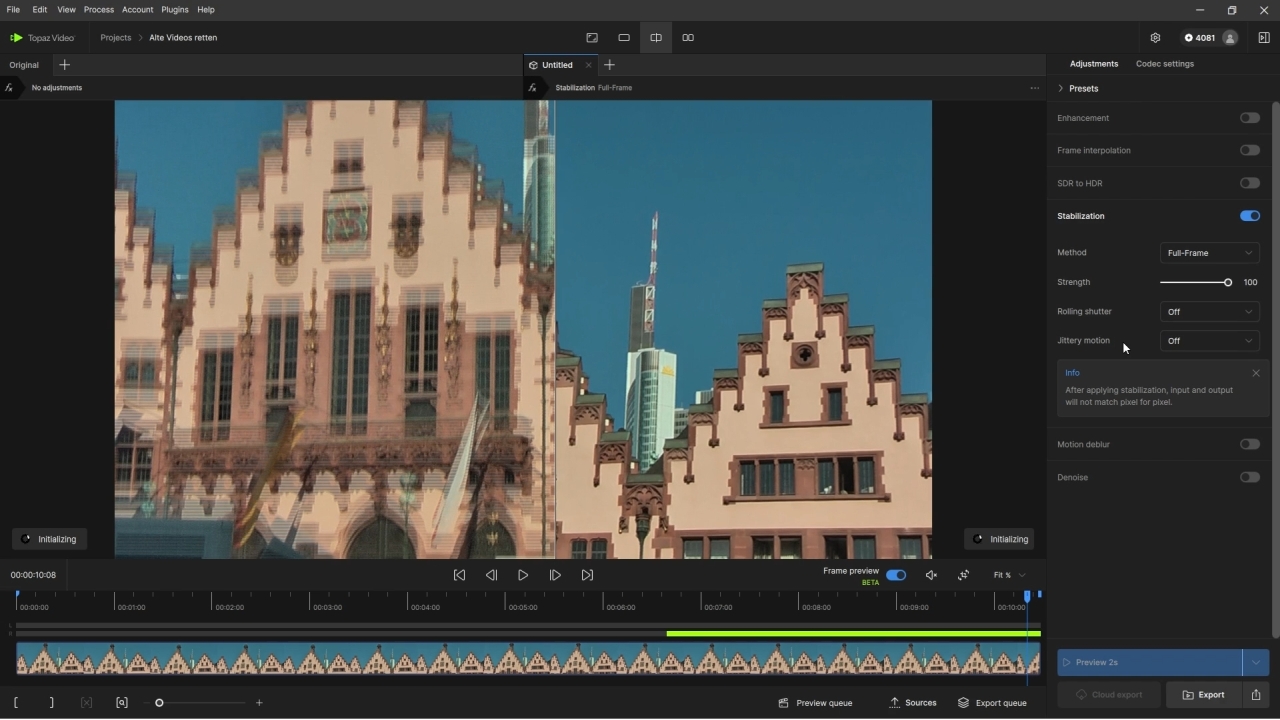Turn on SDR to HDR
This screenshot has height=720, width=1280.
[x=1250, y=183]
